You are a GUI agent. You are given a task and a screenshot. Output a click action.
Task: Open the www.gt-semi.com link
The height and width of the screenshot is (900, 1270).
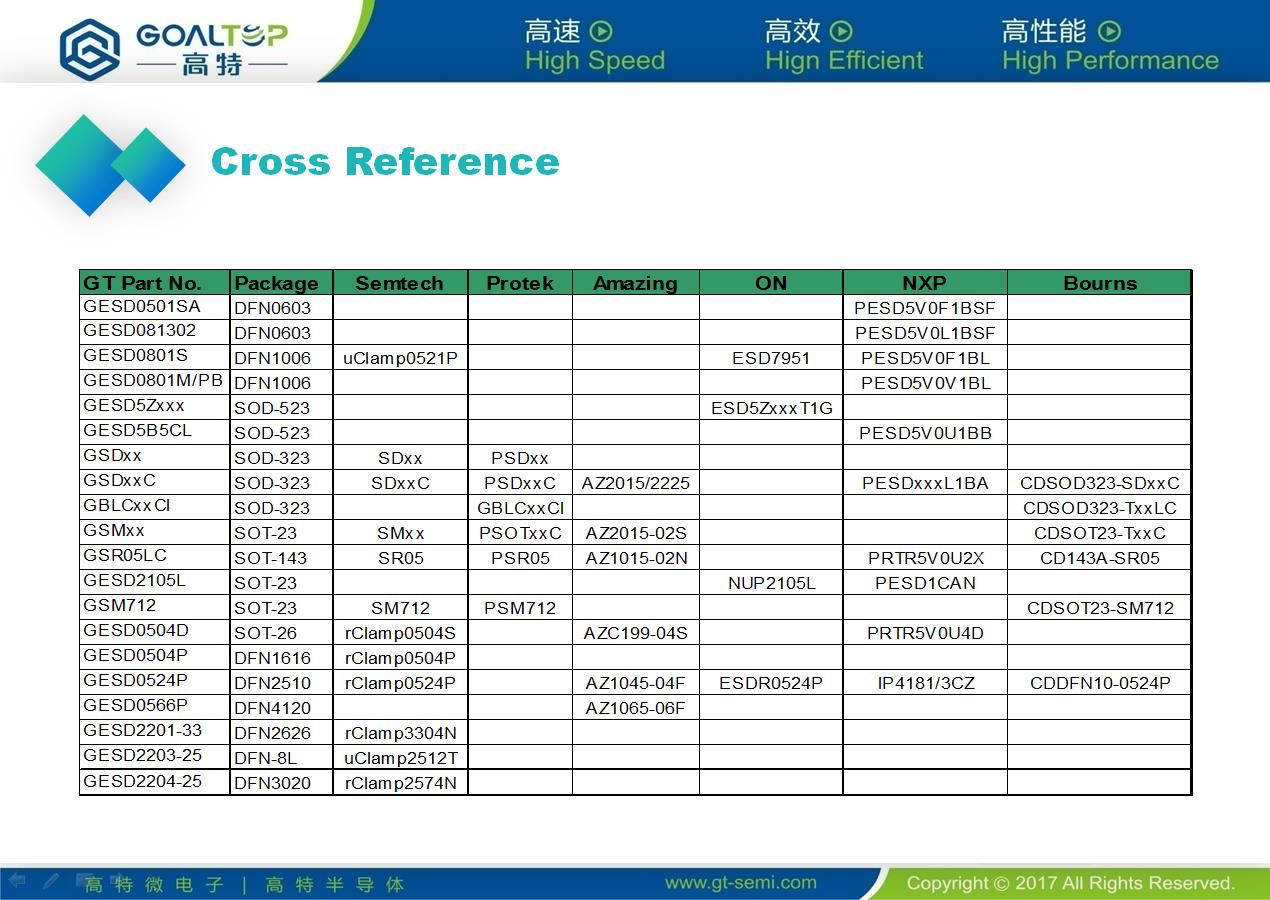(x=741, y=883)
